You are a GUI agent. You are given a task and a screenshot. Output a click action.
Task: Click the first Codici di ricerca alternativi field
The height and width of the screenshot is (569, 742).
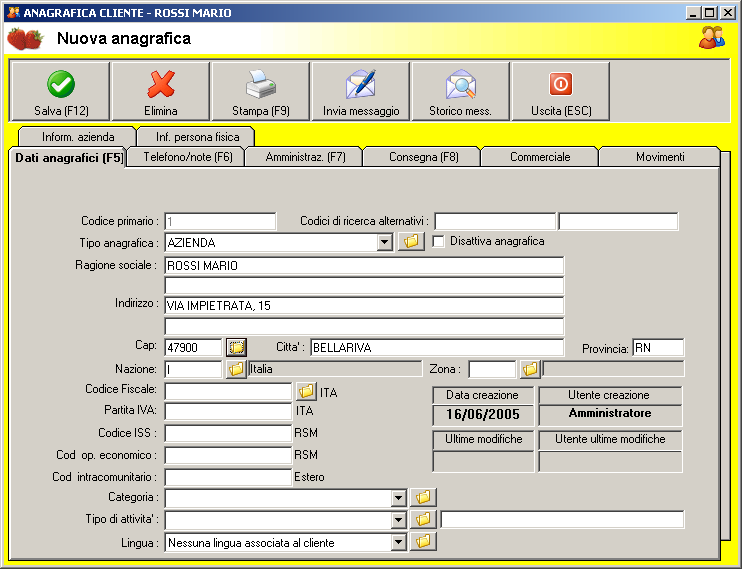pos(495,221)
